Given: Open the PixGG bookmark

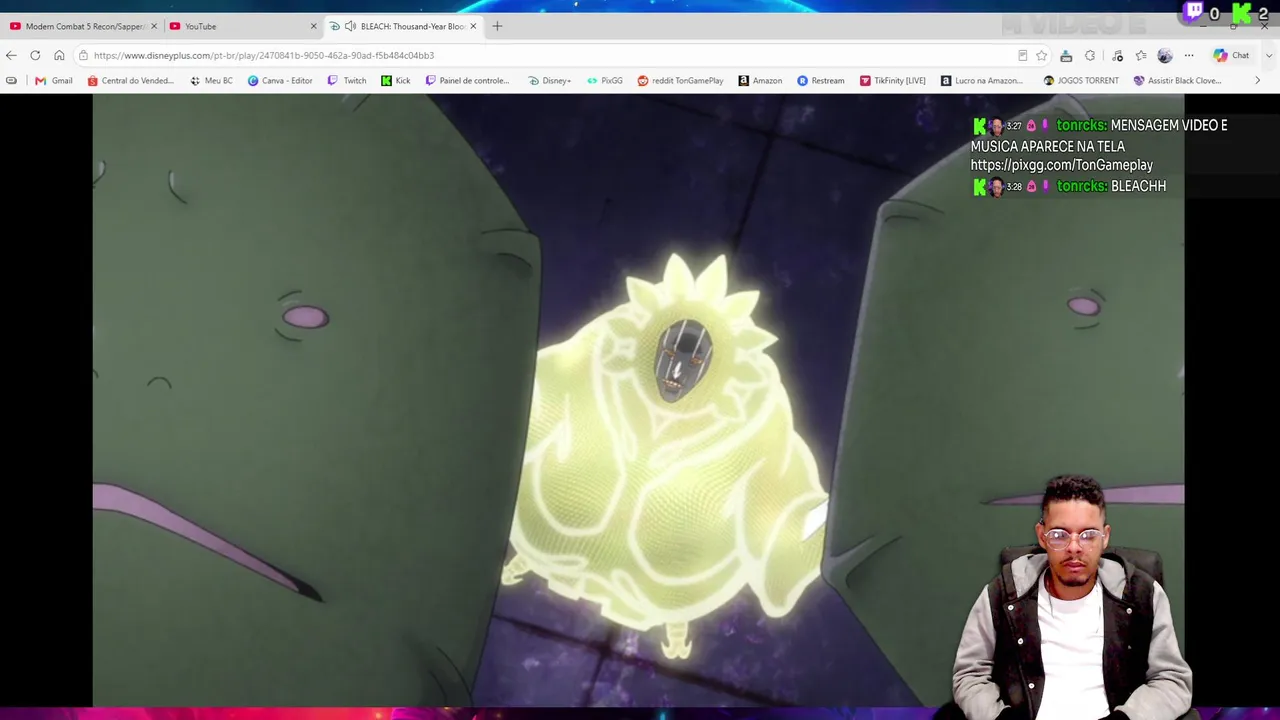Looking at the screenshot, I should (605, 80).
